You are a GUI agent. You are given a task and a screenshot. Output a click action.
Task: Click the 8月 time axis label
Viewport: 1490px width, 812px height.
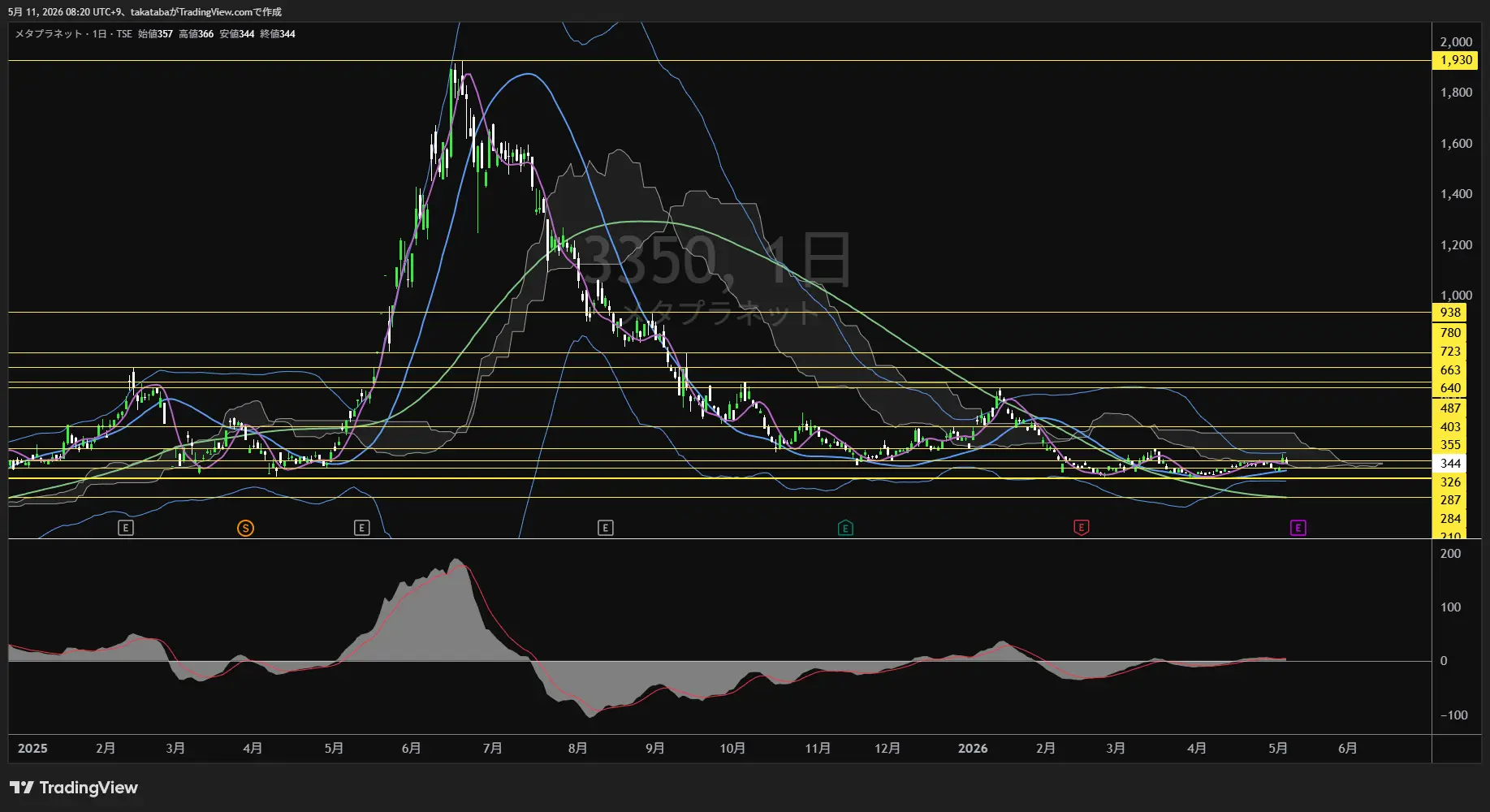[x=577, y=749]
